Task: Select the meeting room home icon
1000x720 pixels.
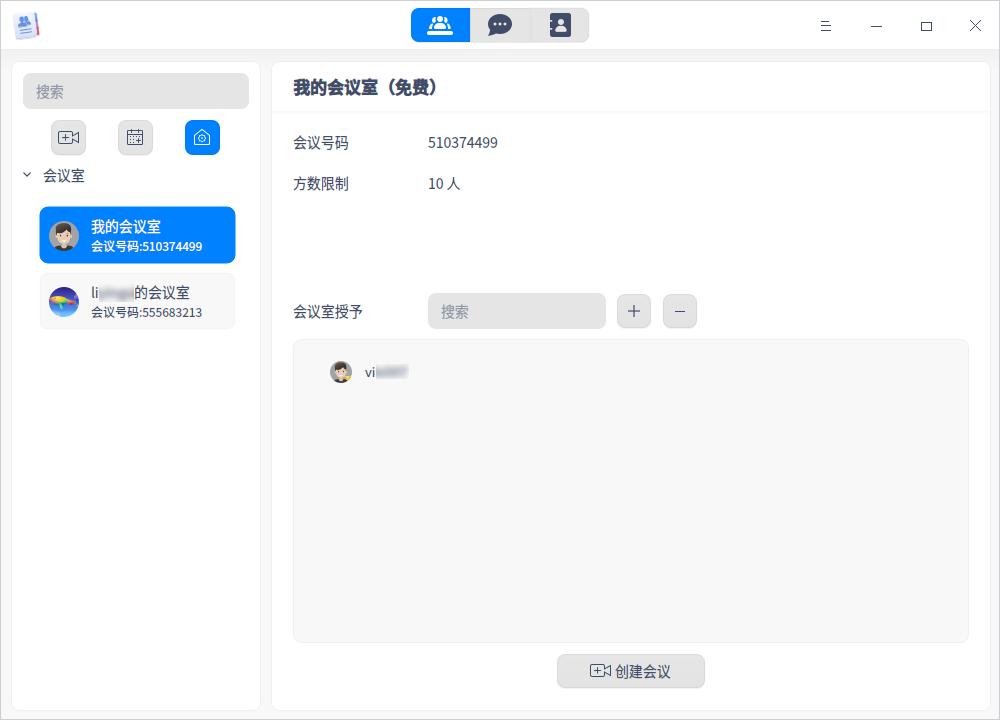Action: click(x=202, y=138)
